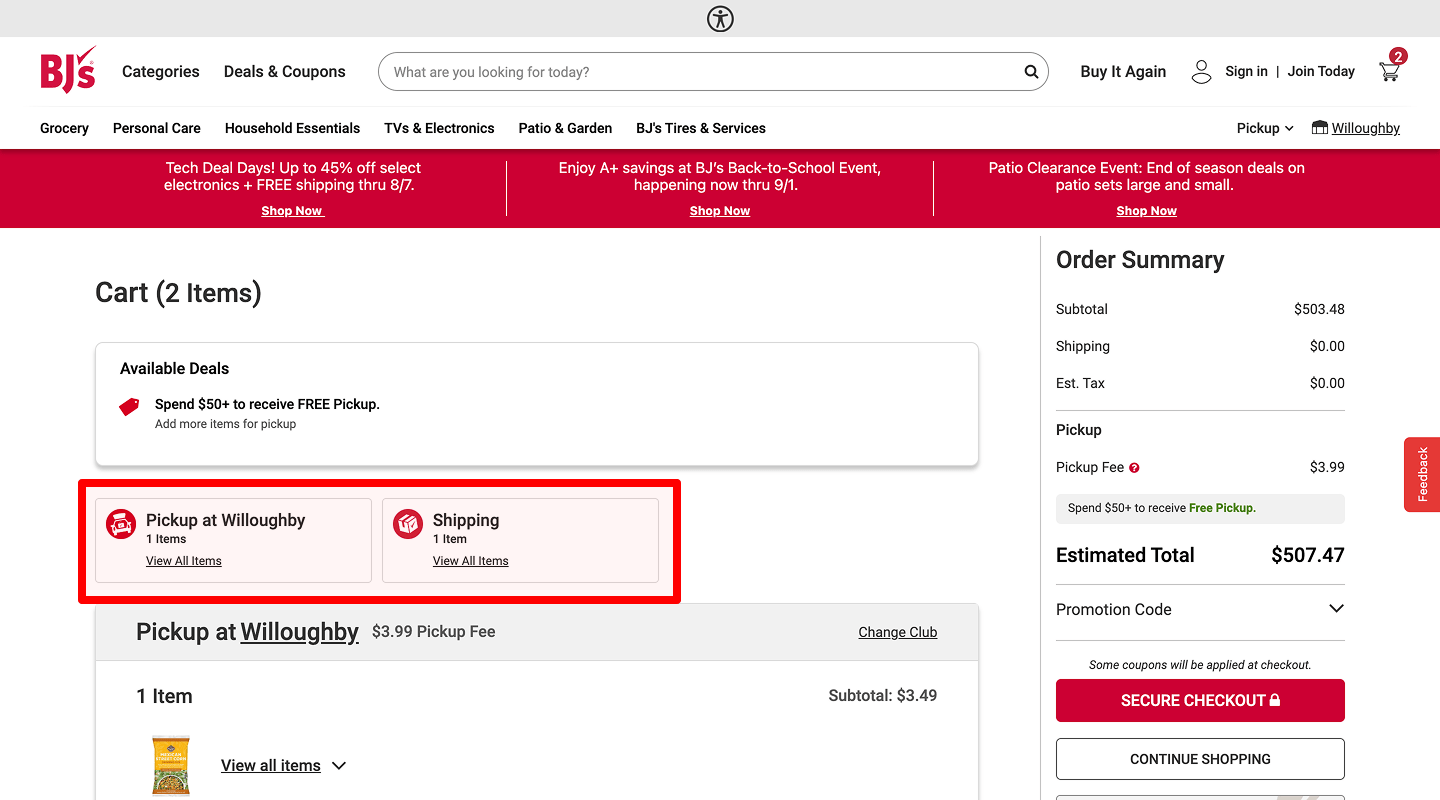Click the account person icon
The width and height of the screenshot is (1440, 800).
tap(1200, 71)
